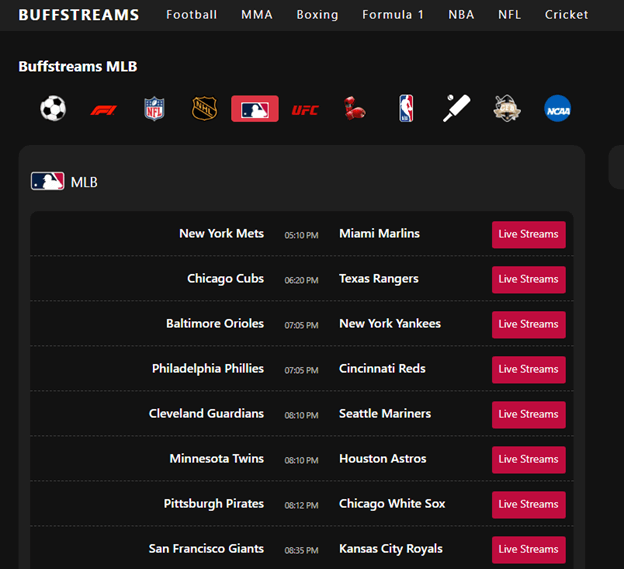Click the 08:35 PM game time
Viewport: 624px width, 569px height.
click(x=301, y=550)
